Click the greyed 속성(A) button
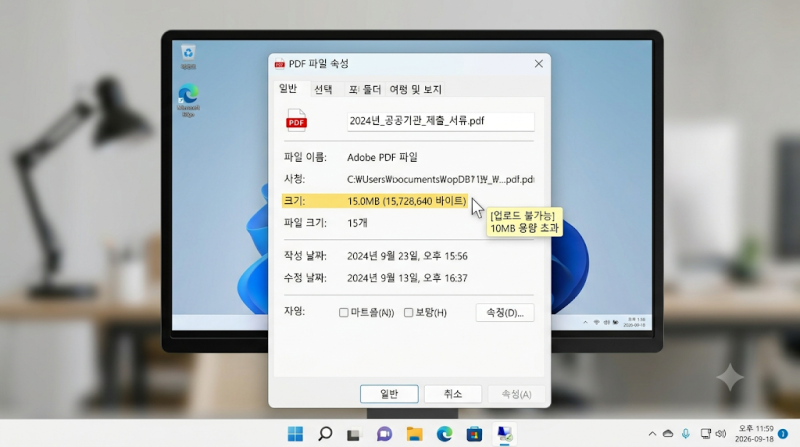Viewport: 800px width, 447px height. click(516, 394)
